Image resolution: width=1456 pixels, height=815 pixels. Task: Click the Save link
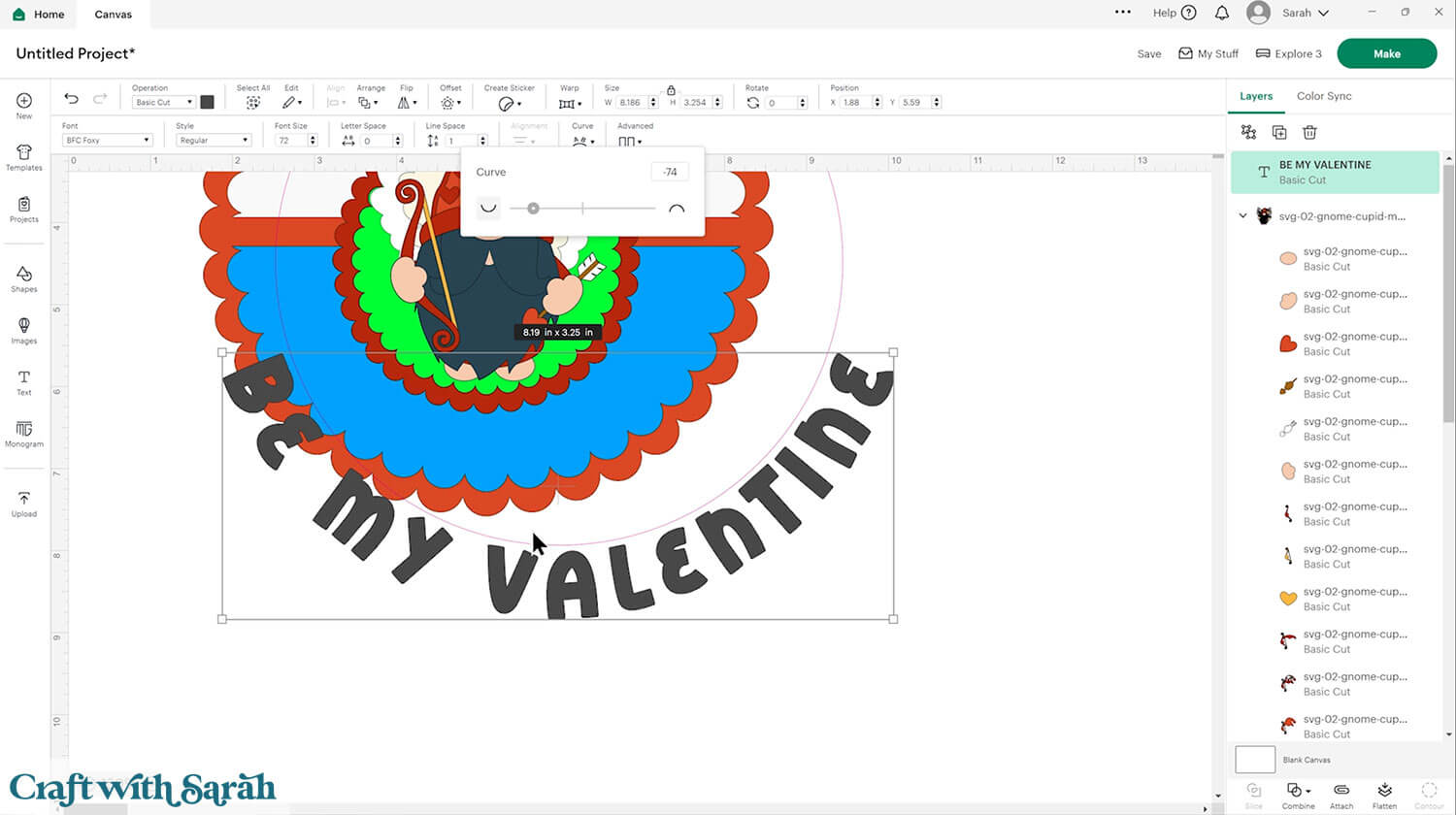click(1149, 54)
